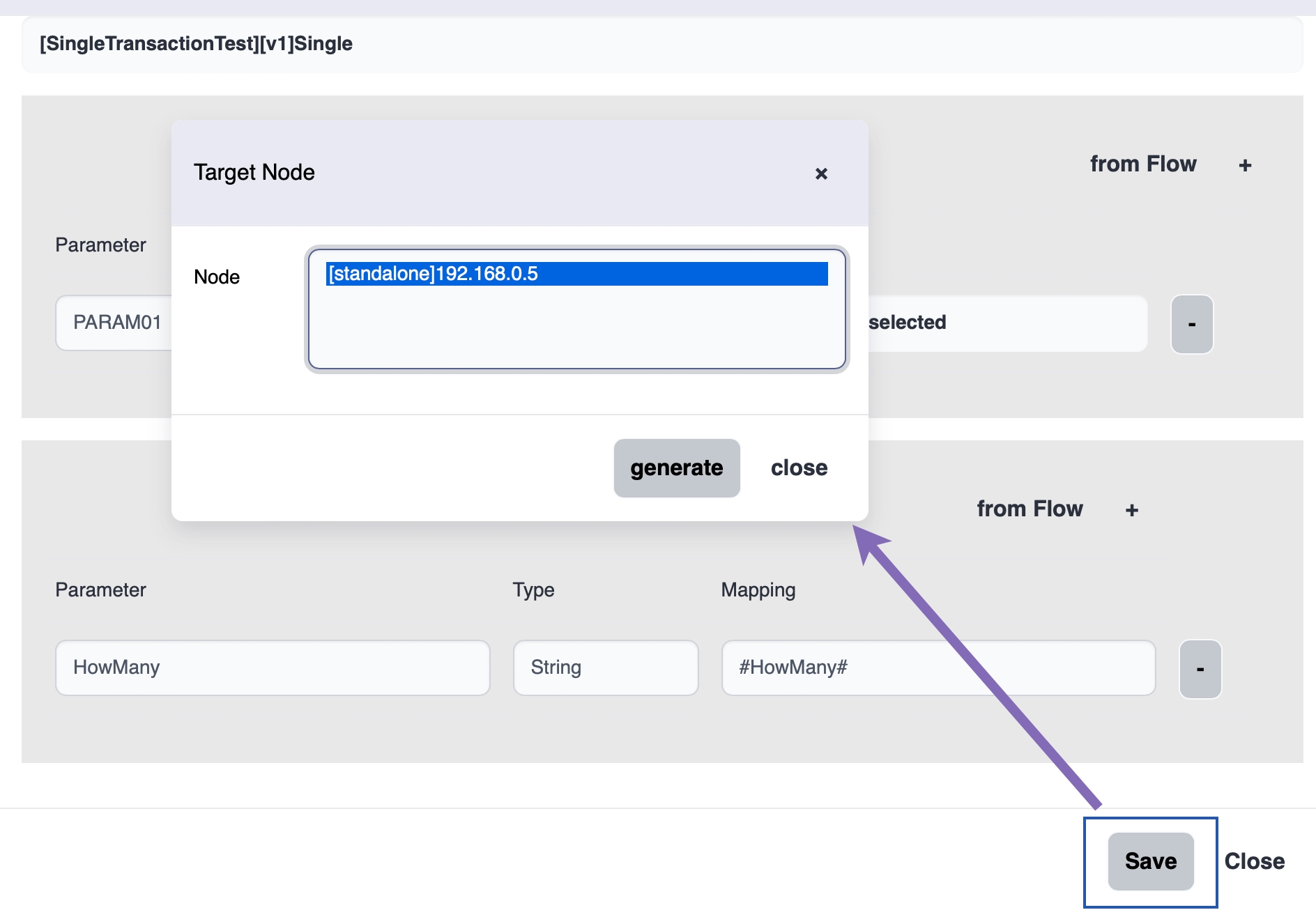
Task: Click from Flow in the PARAM01 section
Action: point(1142,164)
